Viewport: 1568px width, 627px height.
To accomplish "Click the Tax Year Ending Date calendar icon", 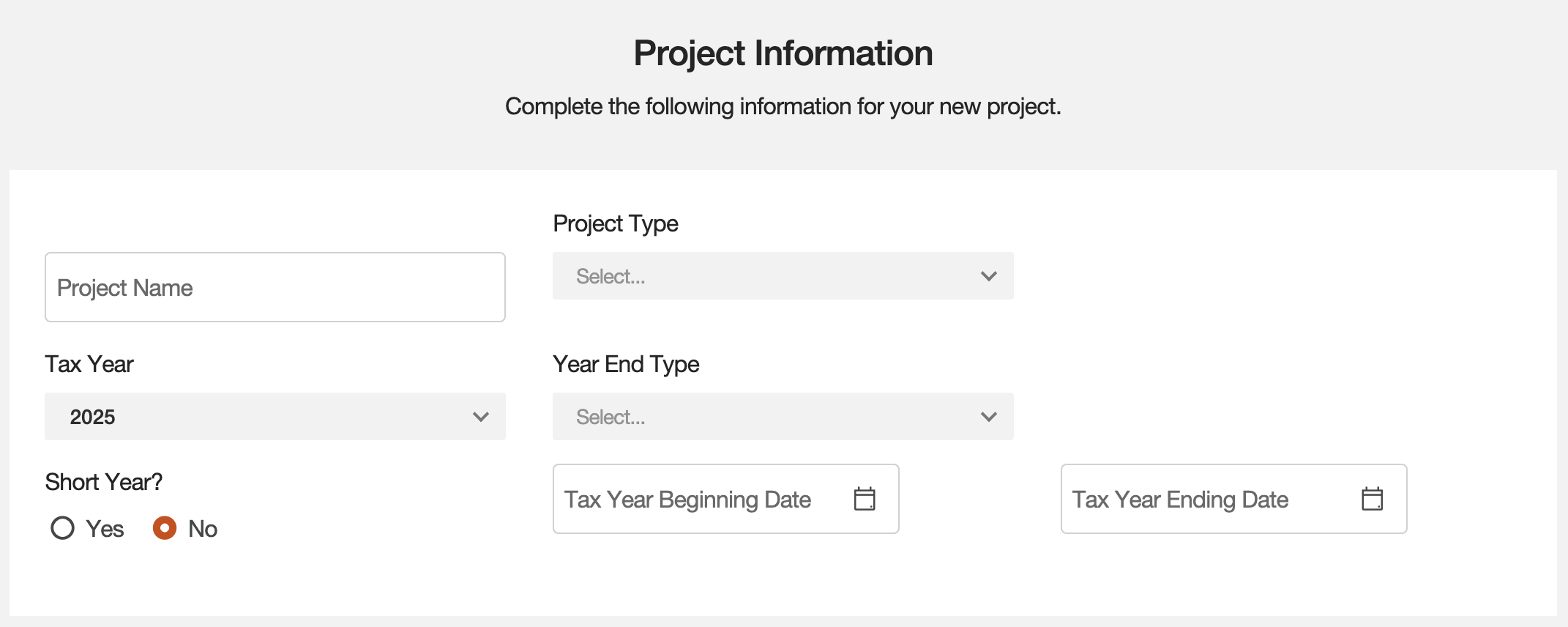I will point(1374,498).
